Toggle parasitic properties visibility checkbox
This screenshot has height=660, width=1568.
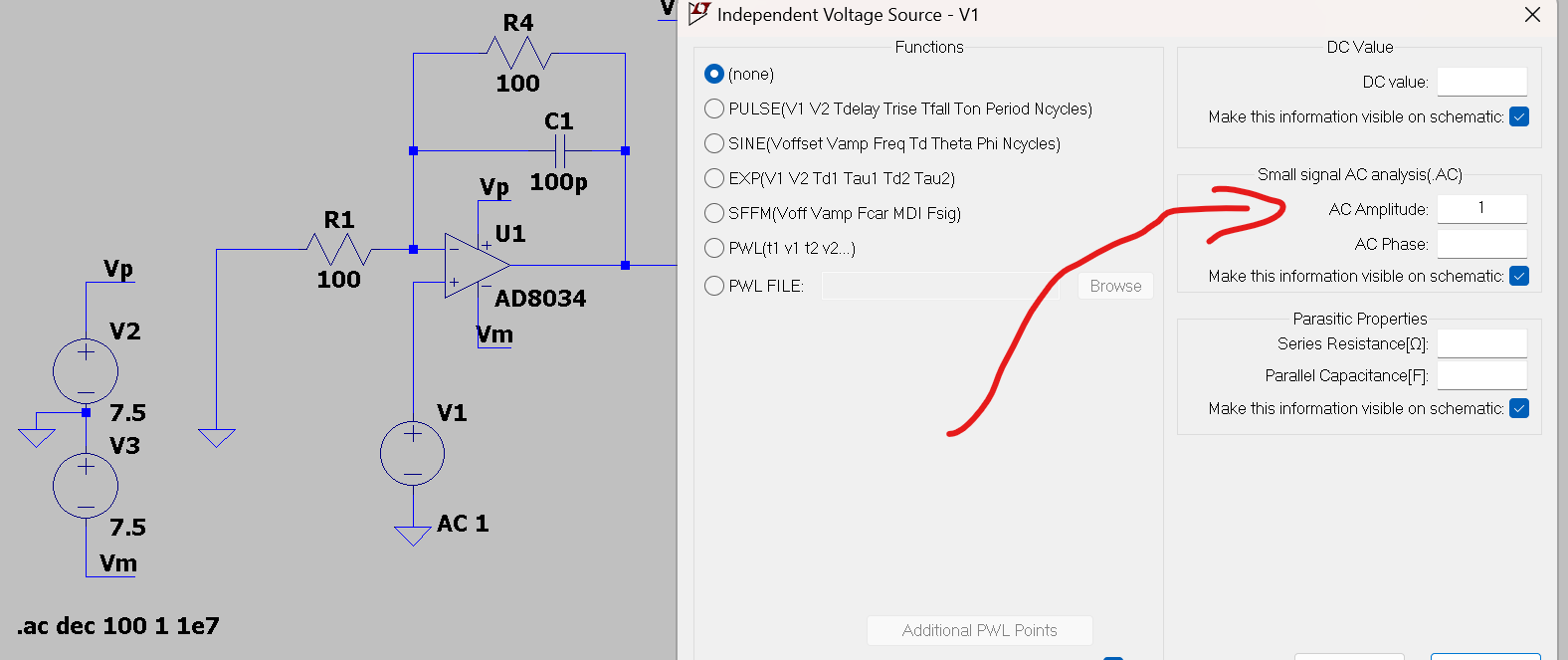coord(1519,408)
